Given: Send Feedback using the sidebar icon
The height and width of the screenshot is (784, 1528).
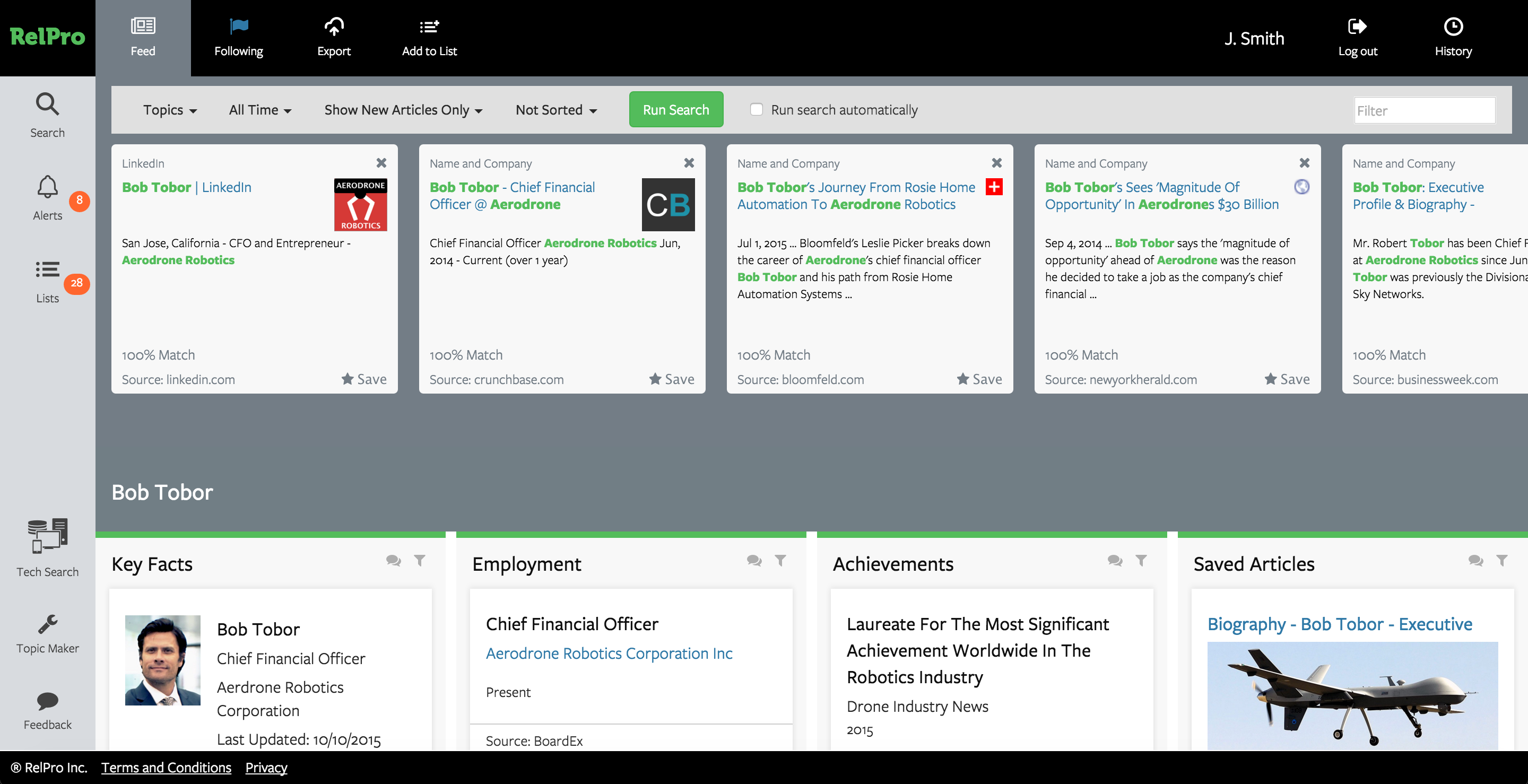Looking at the screenshot, I should [47, 709].
